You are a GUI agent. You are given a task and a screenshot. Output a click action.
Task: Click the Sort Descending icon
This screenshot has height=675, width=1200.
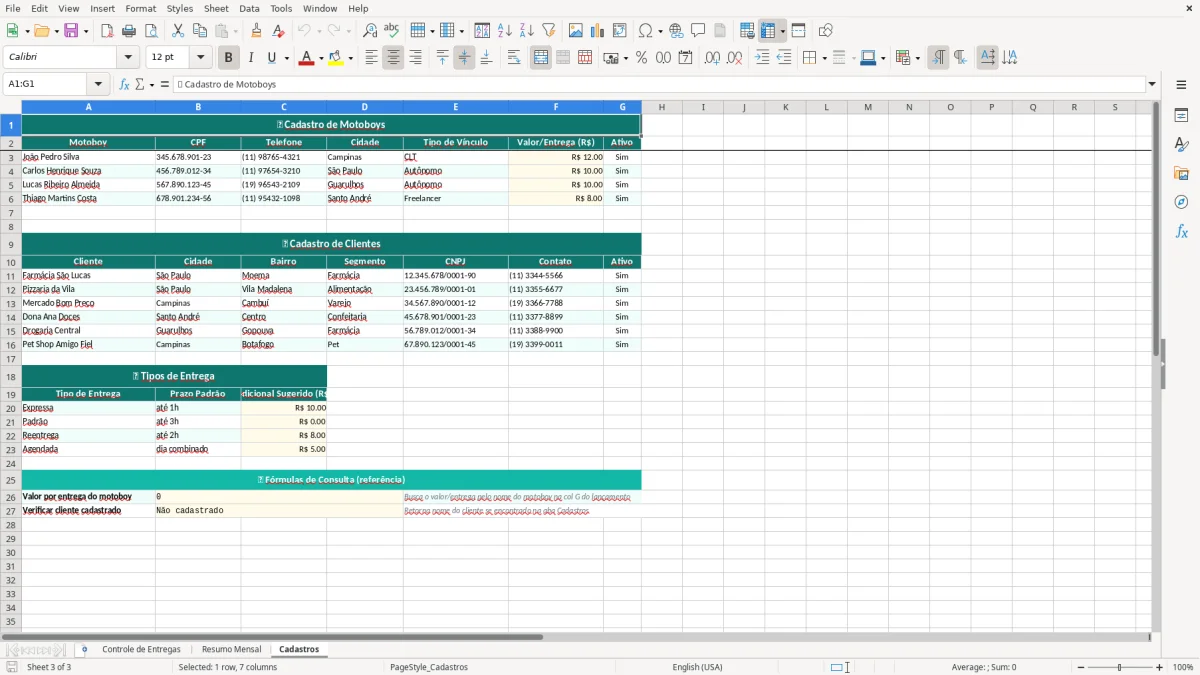(526, 31)
